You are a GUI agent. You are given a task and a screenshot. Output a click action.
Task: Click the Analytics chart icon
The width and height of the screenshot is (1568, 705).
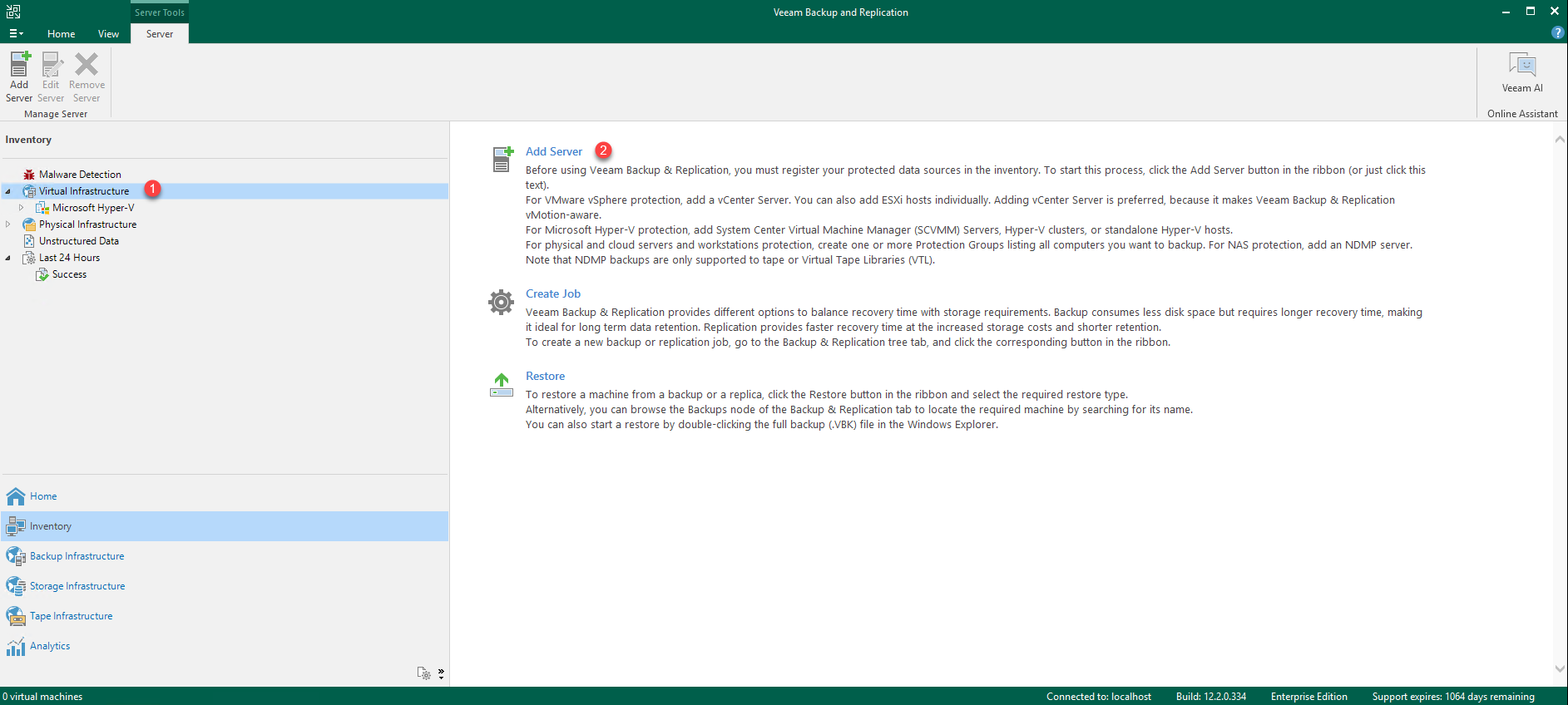tap(16, 646)
